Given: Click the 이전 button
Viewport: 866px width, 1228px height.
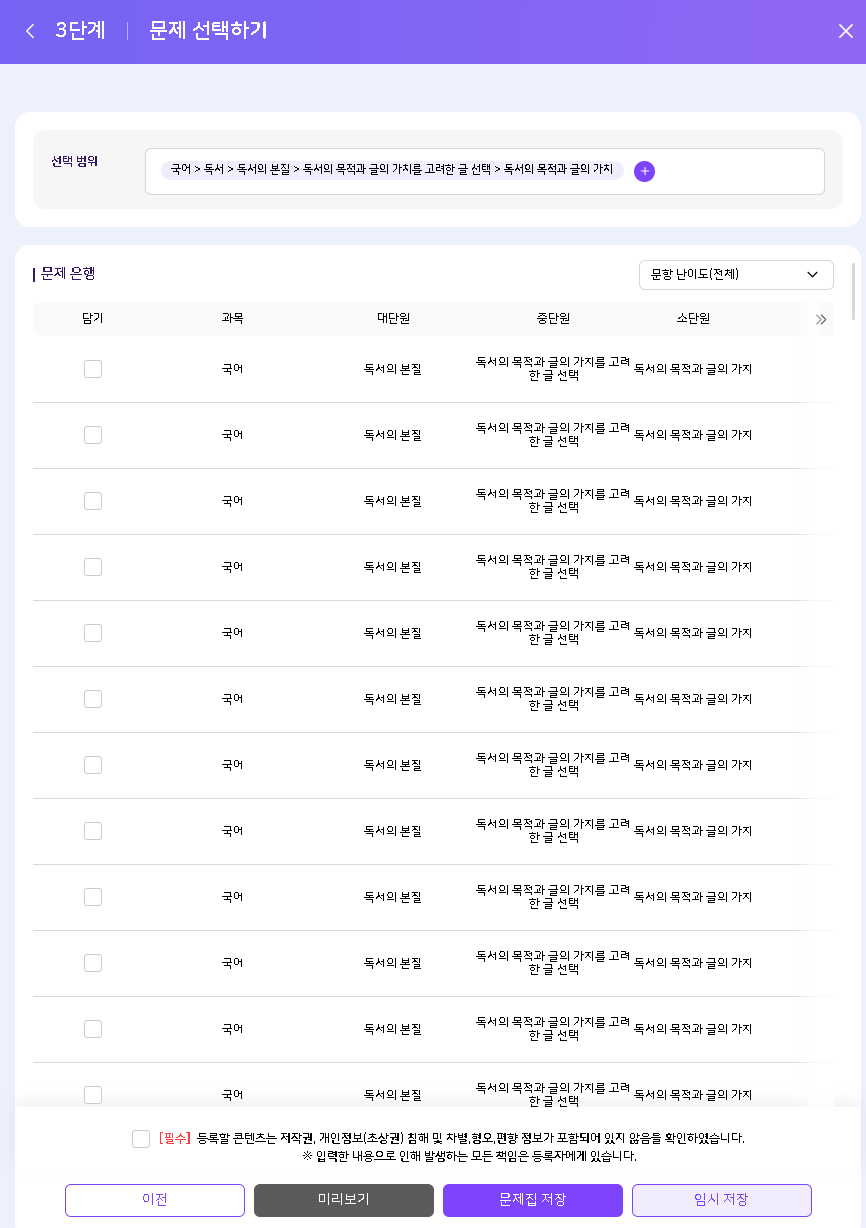Looking at the screenshot, I should click(x=155, y=1200).
